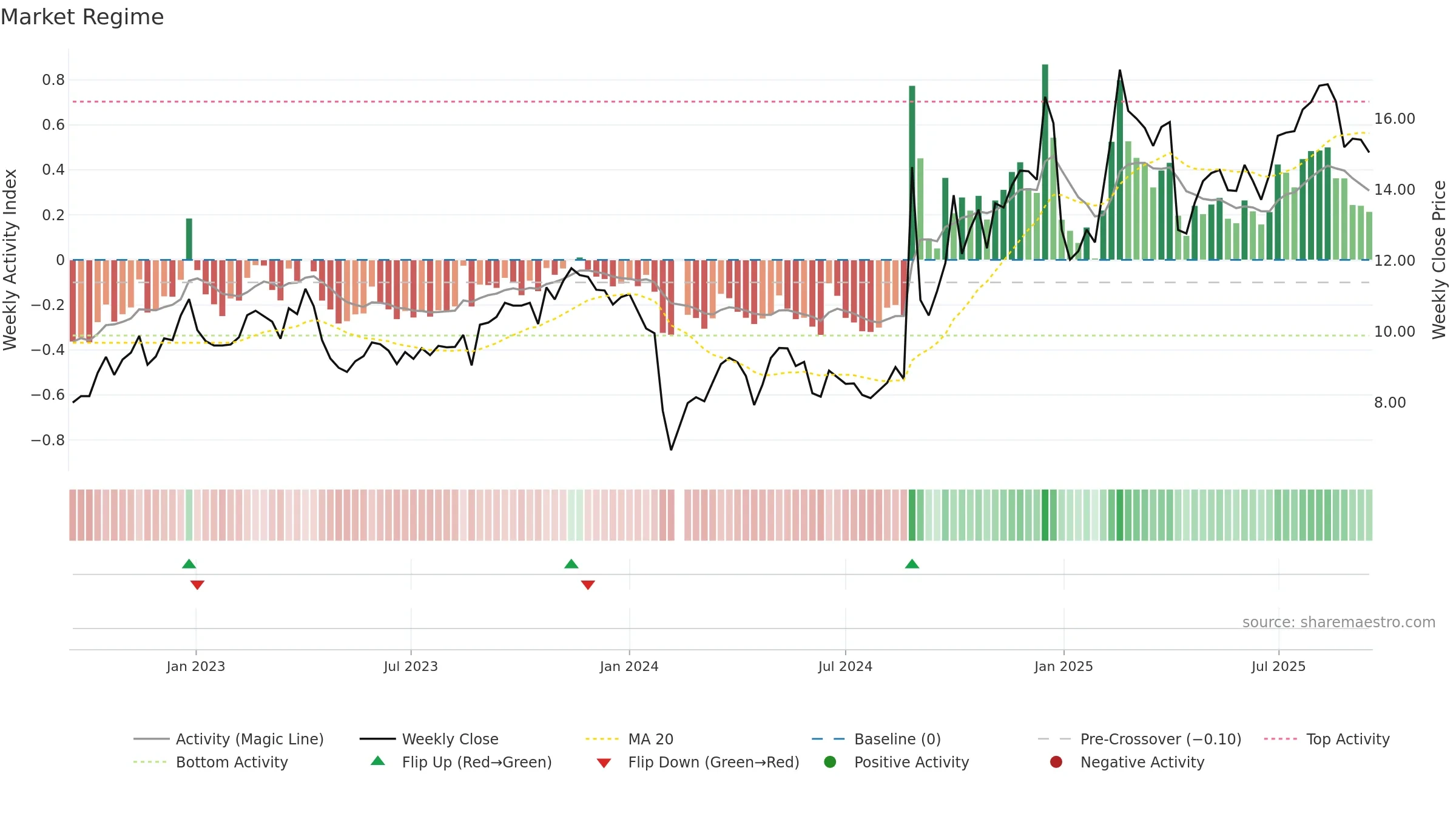
Task: Click the 'Baseline (0)' legend entry
Action: click(x=876, y=739)
